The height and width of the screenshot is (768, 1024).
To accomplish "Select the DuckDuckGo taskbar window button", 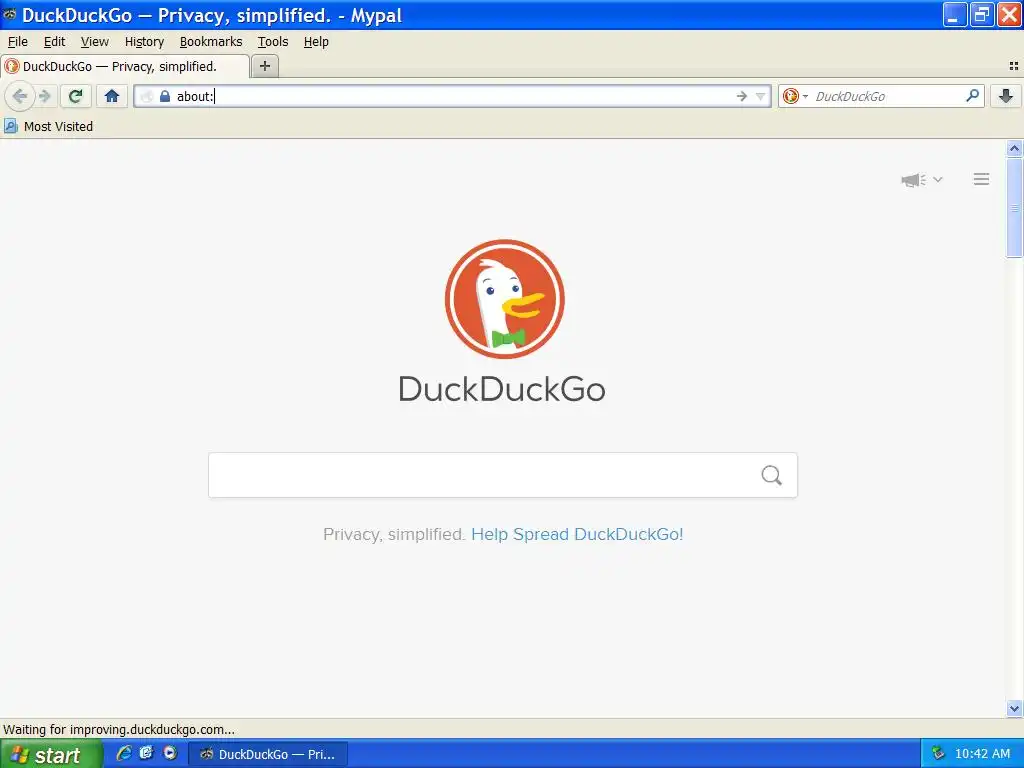I will tap(268, 754).
